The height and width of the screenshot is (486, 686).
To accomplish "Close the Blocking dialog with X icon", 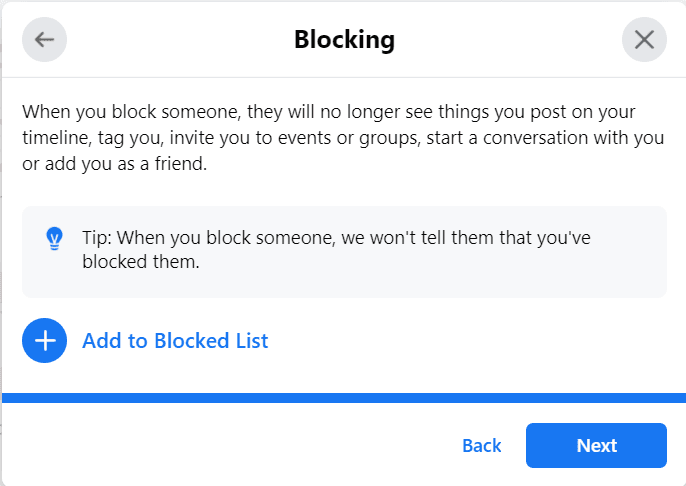I will (644, 39).
